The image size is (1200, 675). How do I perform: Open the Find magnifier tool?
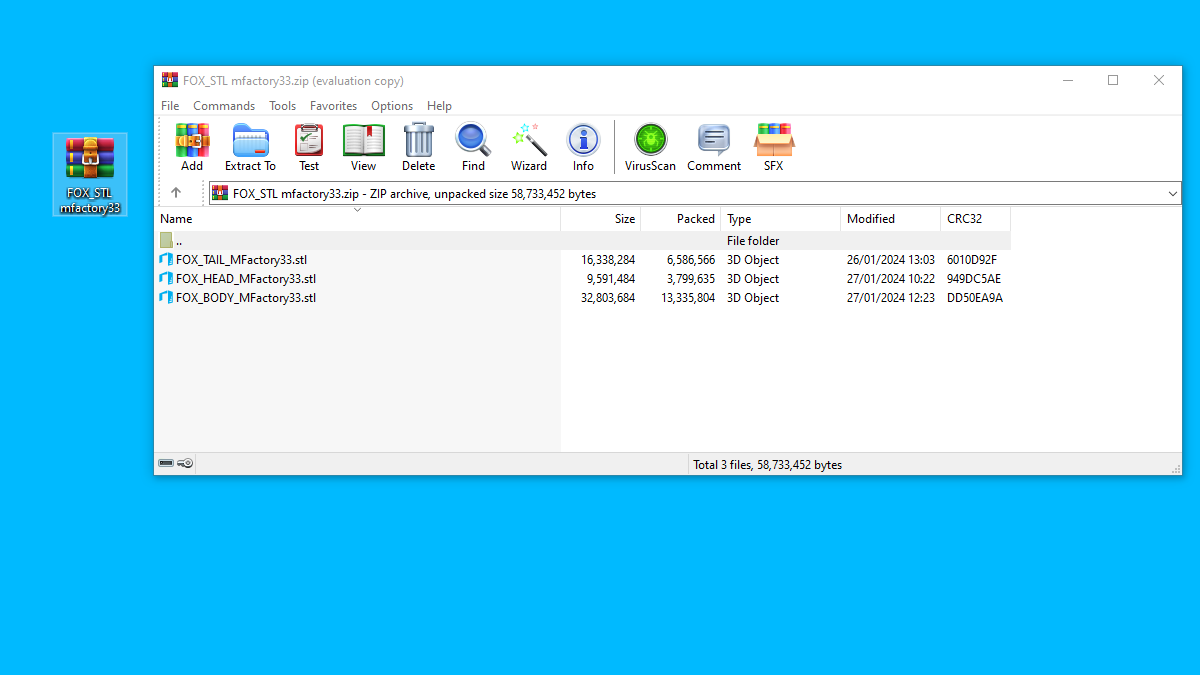pos(473,147)
